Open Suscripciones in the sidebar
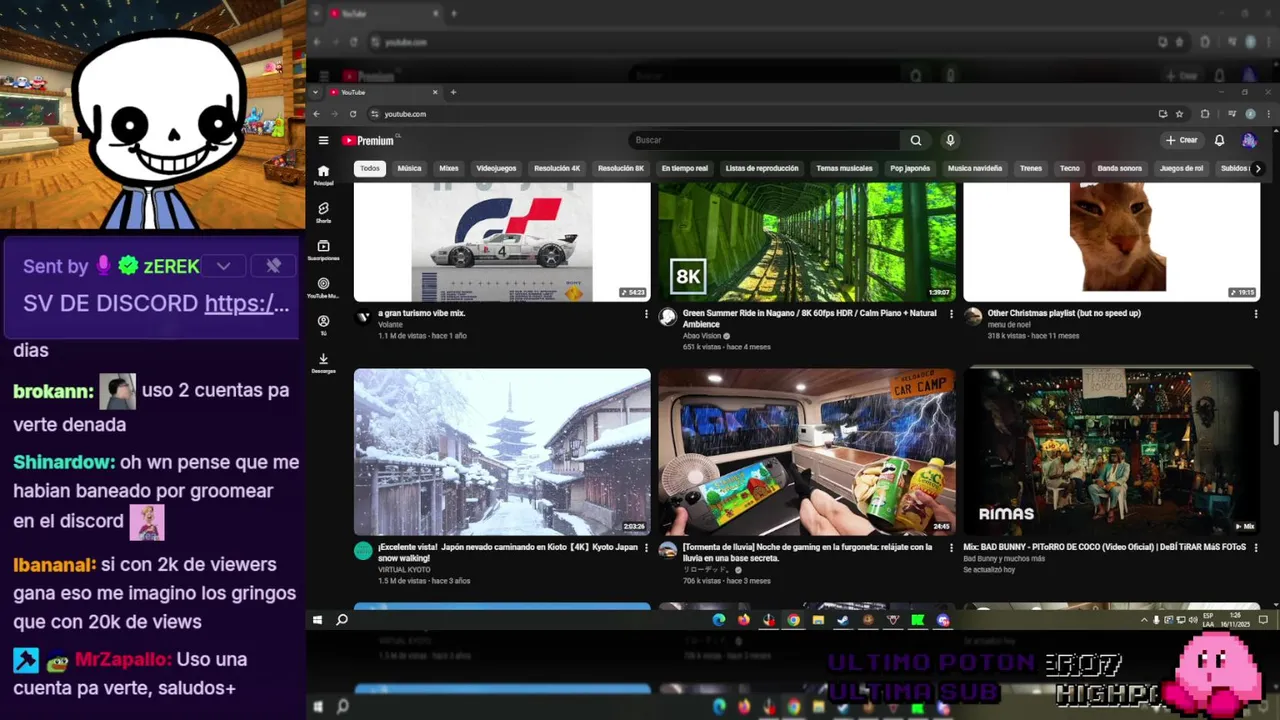1280x720 pixels. (323, 250)
